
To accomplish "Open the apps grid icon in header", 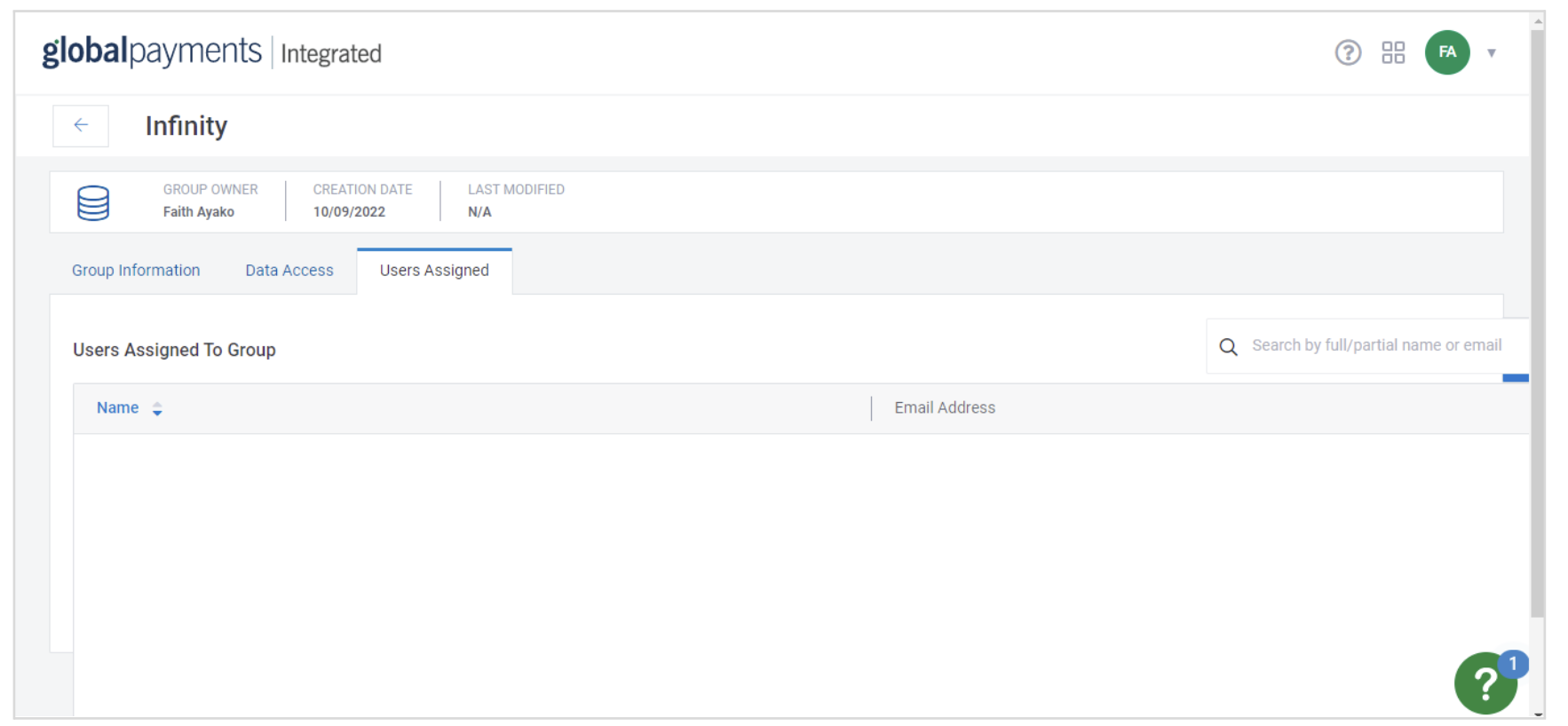I will (1393, 53).
